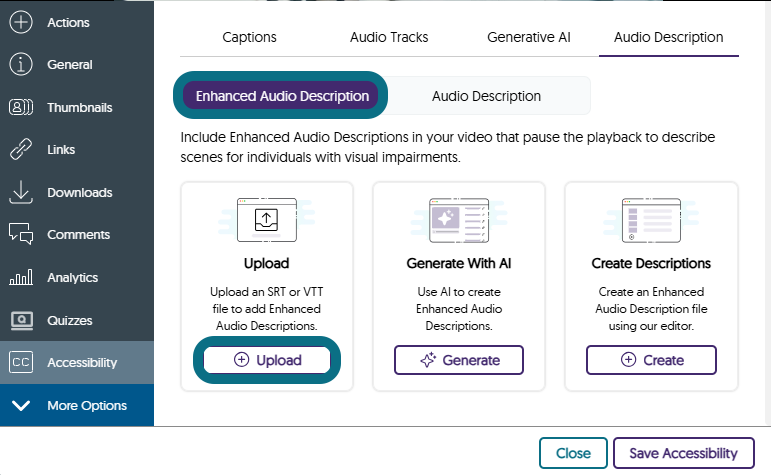Viewport: 771px width, 475px height.
Task: Click the 'Generate With AI' heading
Action: pos(459,264)
